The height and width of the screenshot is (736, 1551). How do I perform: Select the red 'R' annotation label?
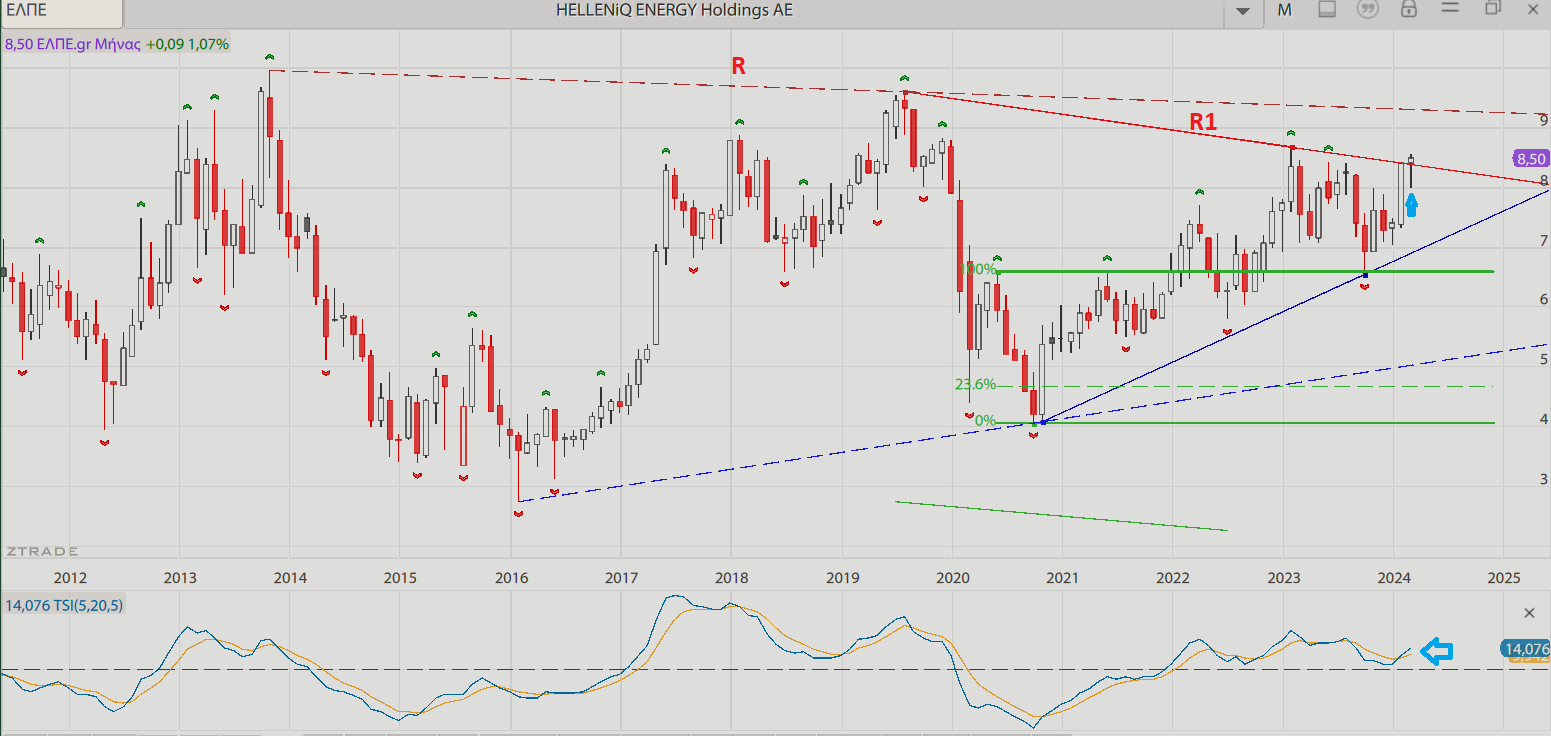click(x=738, y=66)
